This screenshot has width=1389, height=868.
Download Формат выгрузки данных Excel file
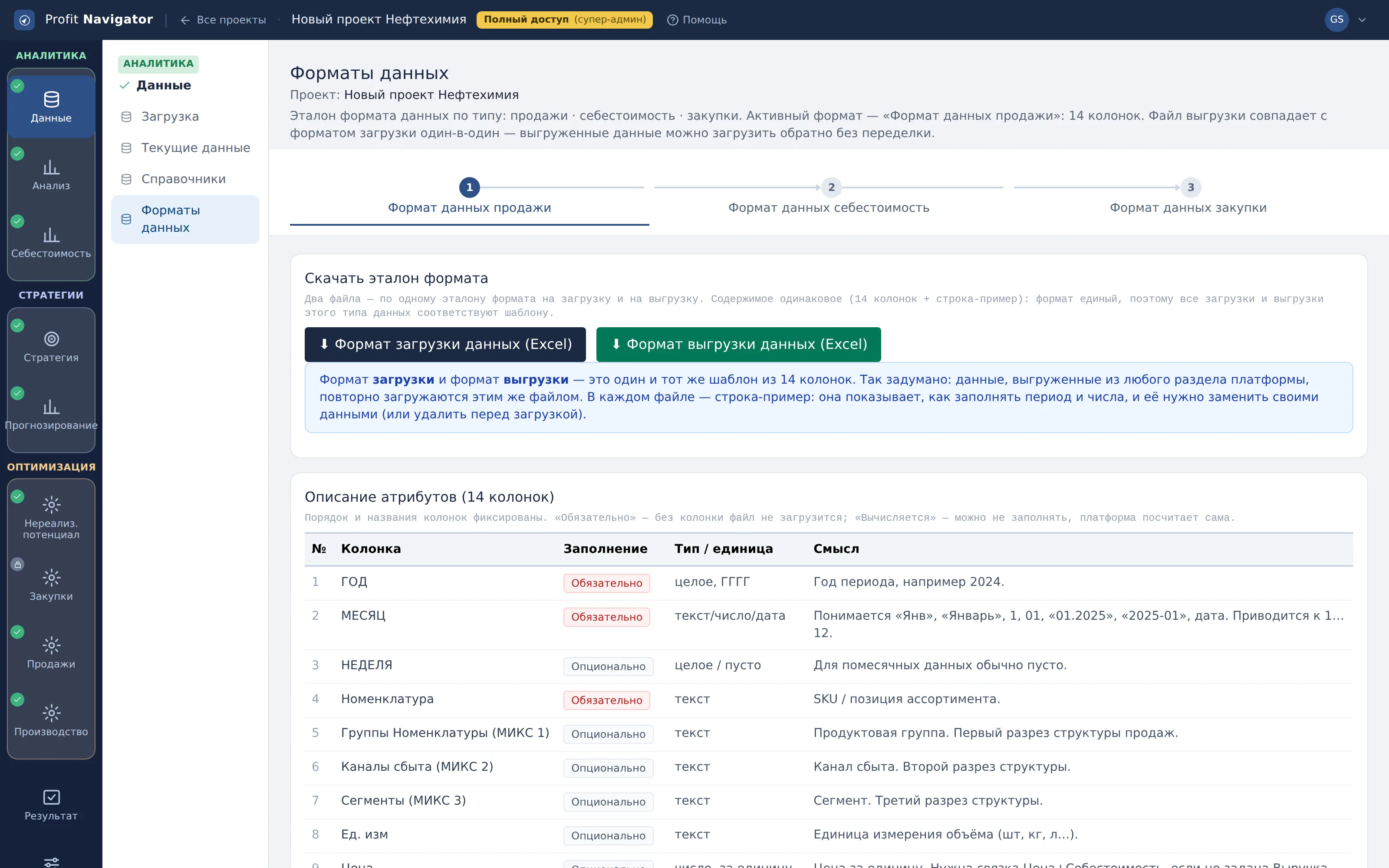click(738, 345)
